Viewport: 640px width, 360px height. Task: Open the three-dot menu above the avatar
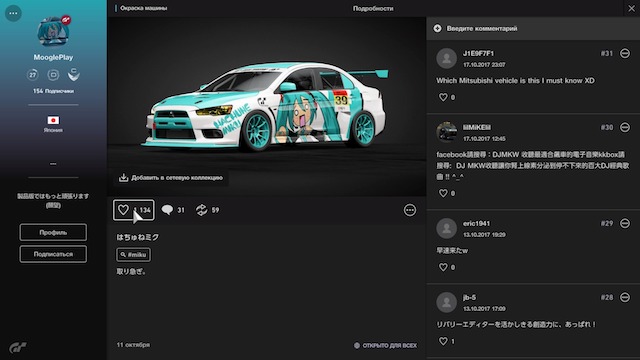click(x=13, y=13)
